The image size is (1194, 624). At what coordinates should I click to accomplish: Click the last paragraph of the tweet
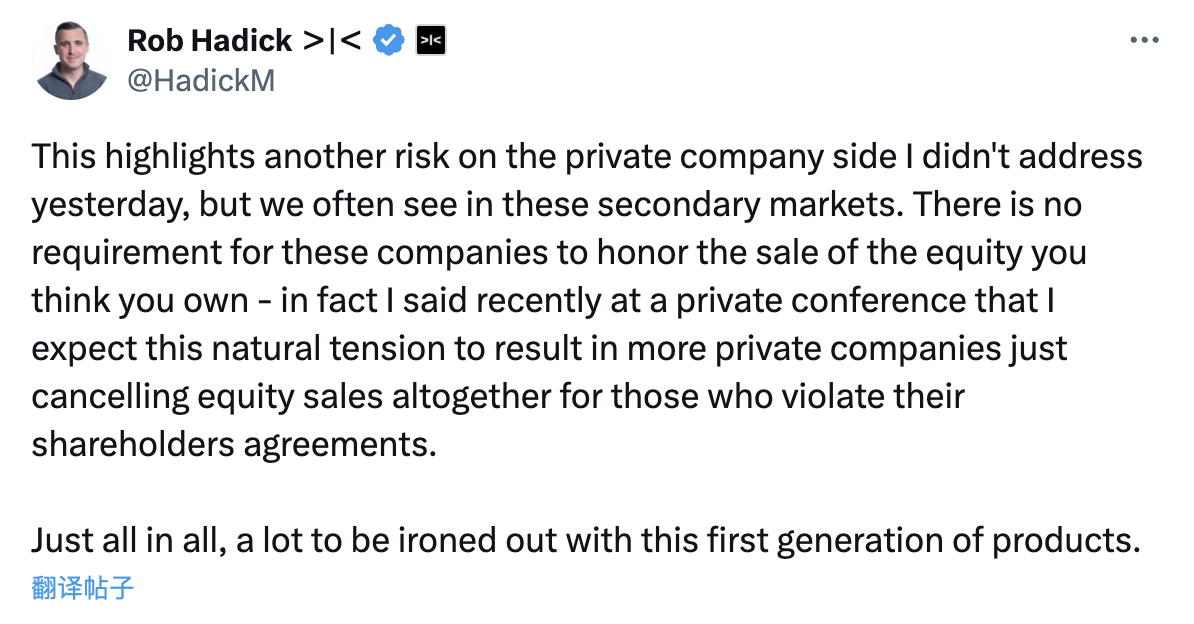(x=585, y=540)
